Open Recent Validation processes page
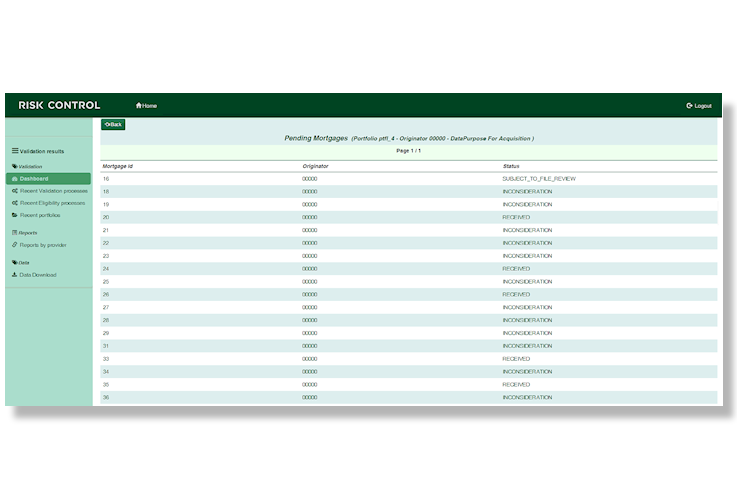737x500 pixels. tap(54, 191)
